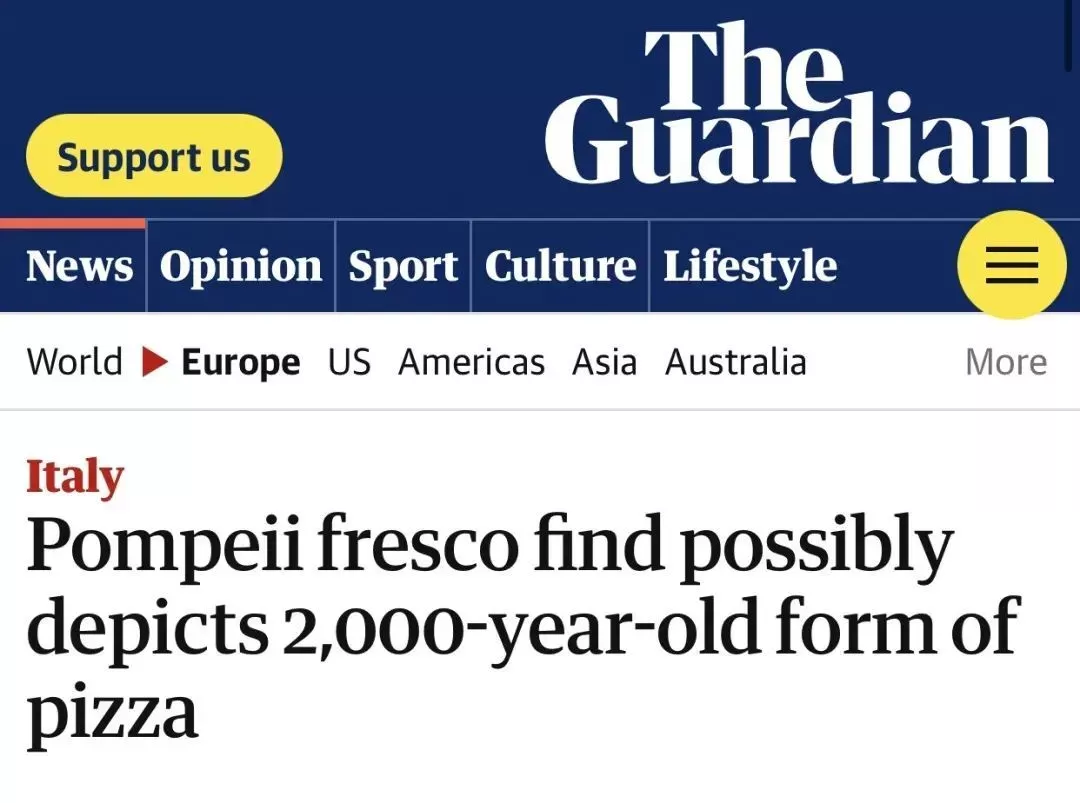Open the Asia news link
1080x803 pixels.
(x=604, y=362)
